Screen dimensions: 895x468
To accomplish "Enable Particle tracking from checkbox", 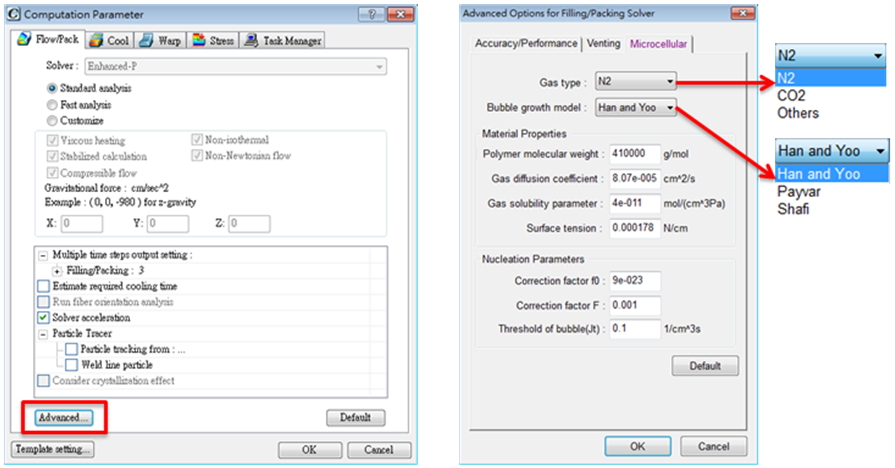I will (71, 349).
